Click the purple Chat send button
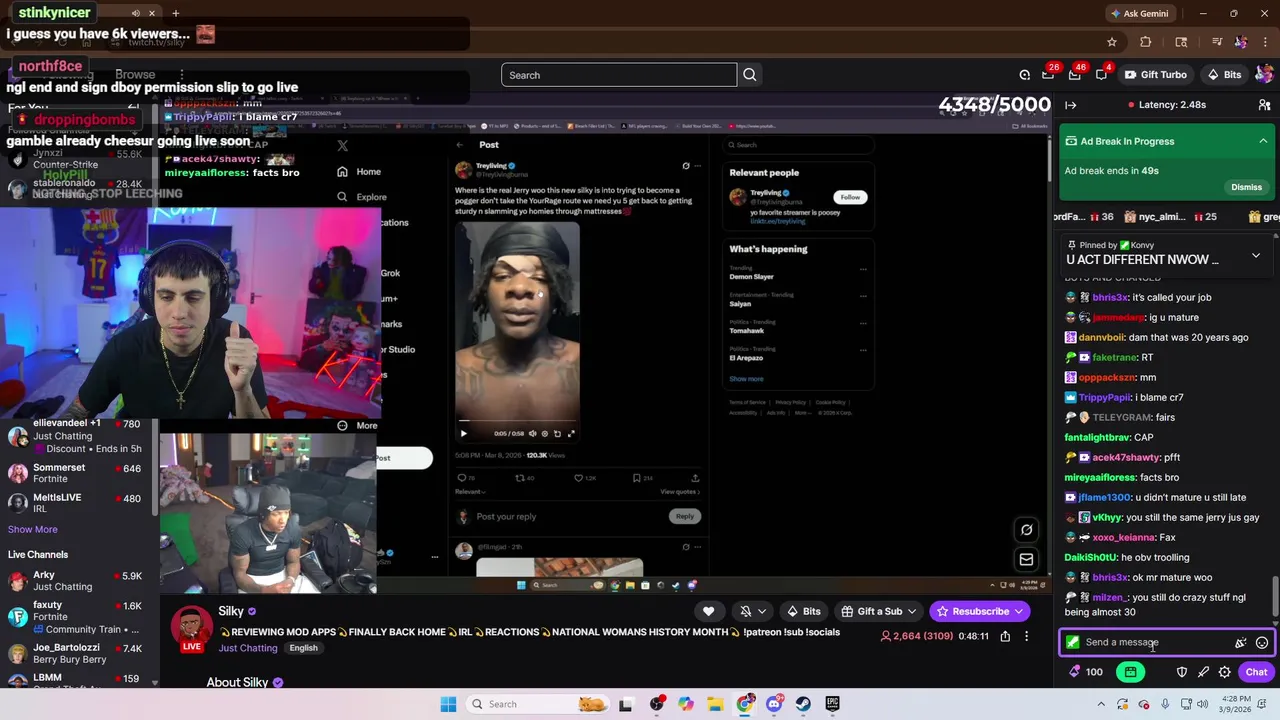 1256,672
